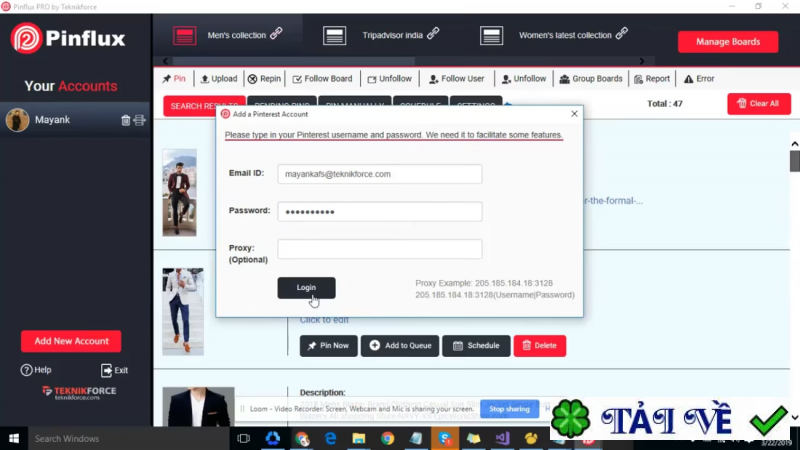Delete the Mayank account with trash icon

click(x=126, y=120)
